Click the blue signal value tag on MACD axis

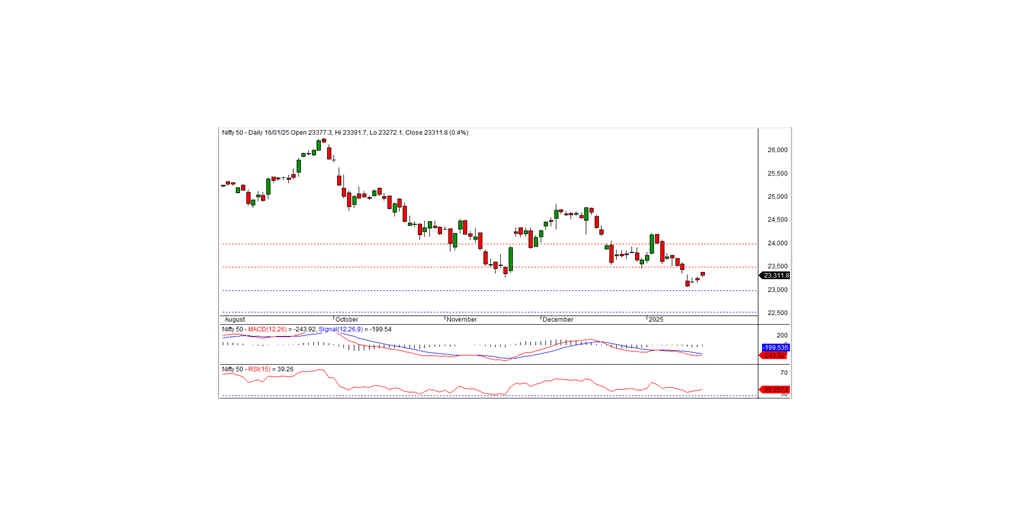[x=776, y=347]
